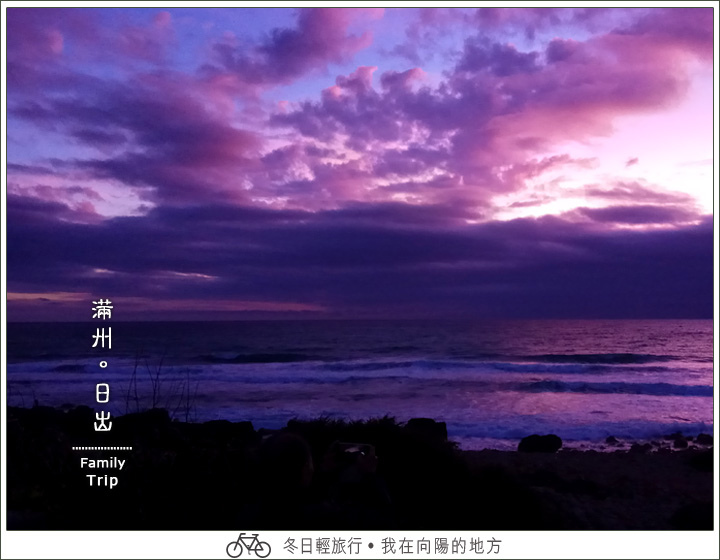This screenshot has height=560, width=720.
Task: Click the vertical text 滿州。日出
Action: coord(102,365)
